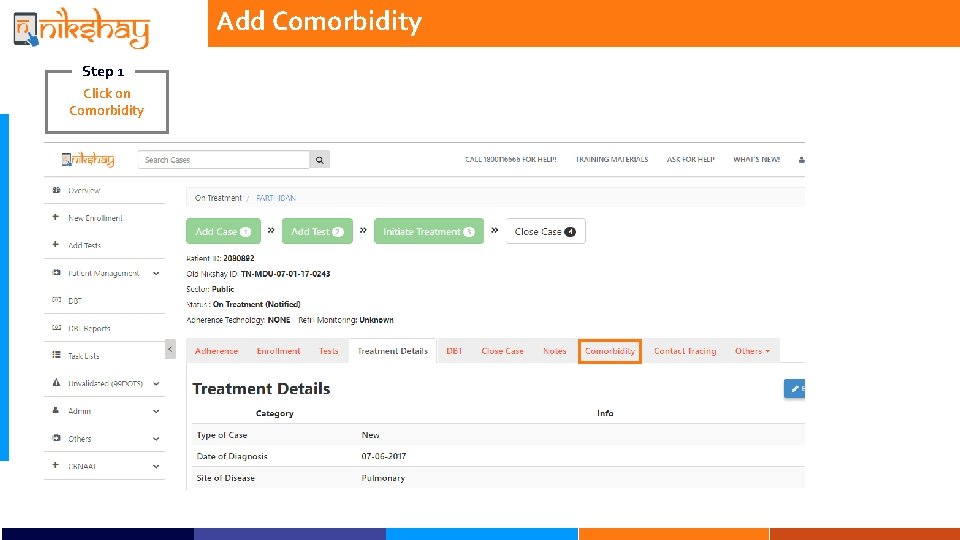
Task: Expand the Others sidebar chevron
Action: coord(156,439)
